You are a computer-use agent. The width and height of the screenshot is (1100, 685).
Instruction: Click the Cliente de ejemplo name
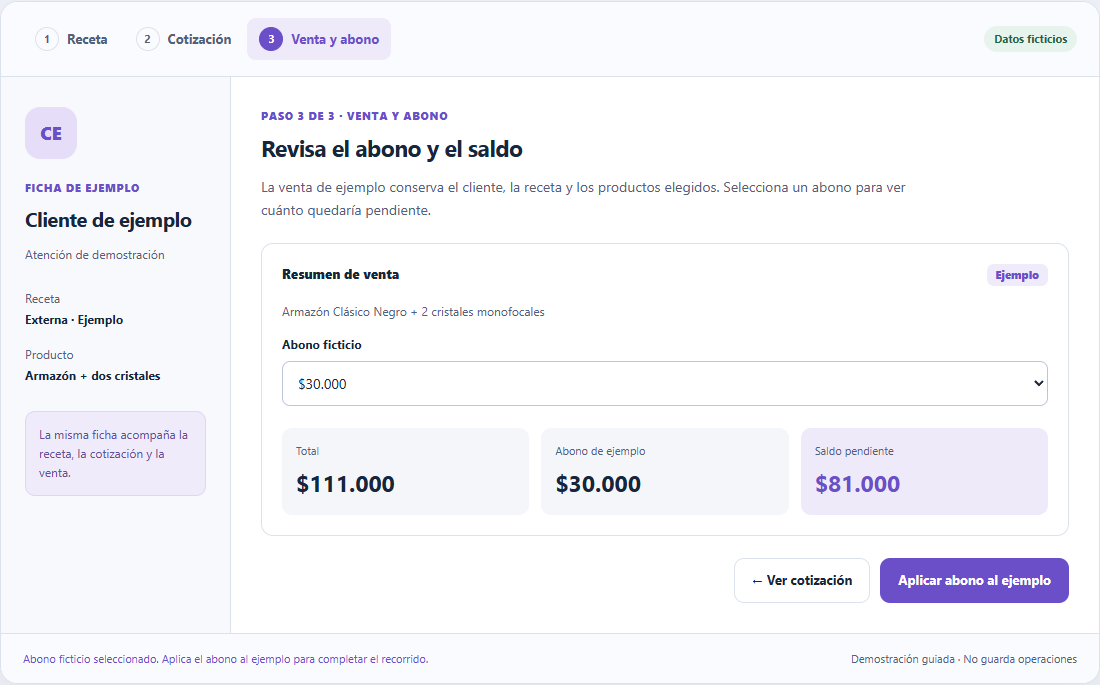108,220
